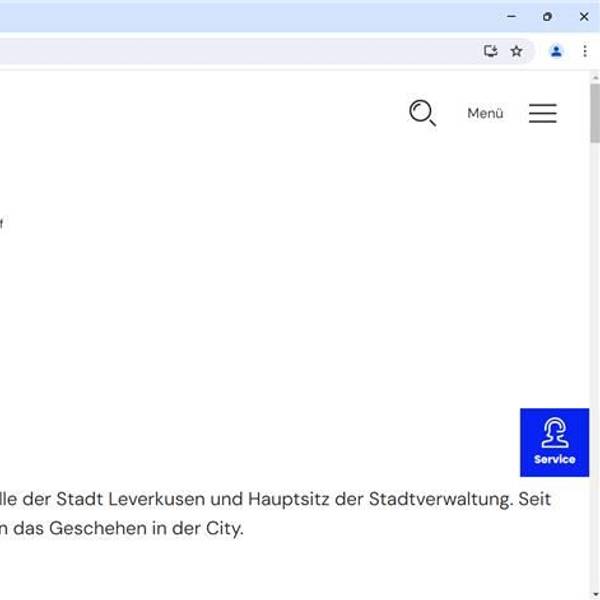This screenshot has width=600, height=600.
Task: Open Chrome three-dot menu
Action: click(x=585, y=51)
